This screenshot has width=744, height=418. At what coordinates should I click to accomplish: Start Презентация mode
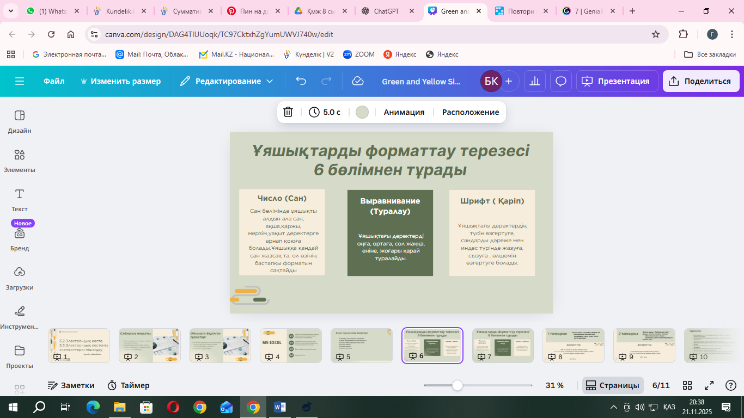coord(617,81)
